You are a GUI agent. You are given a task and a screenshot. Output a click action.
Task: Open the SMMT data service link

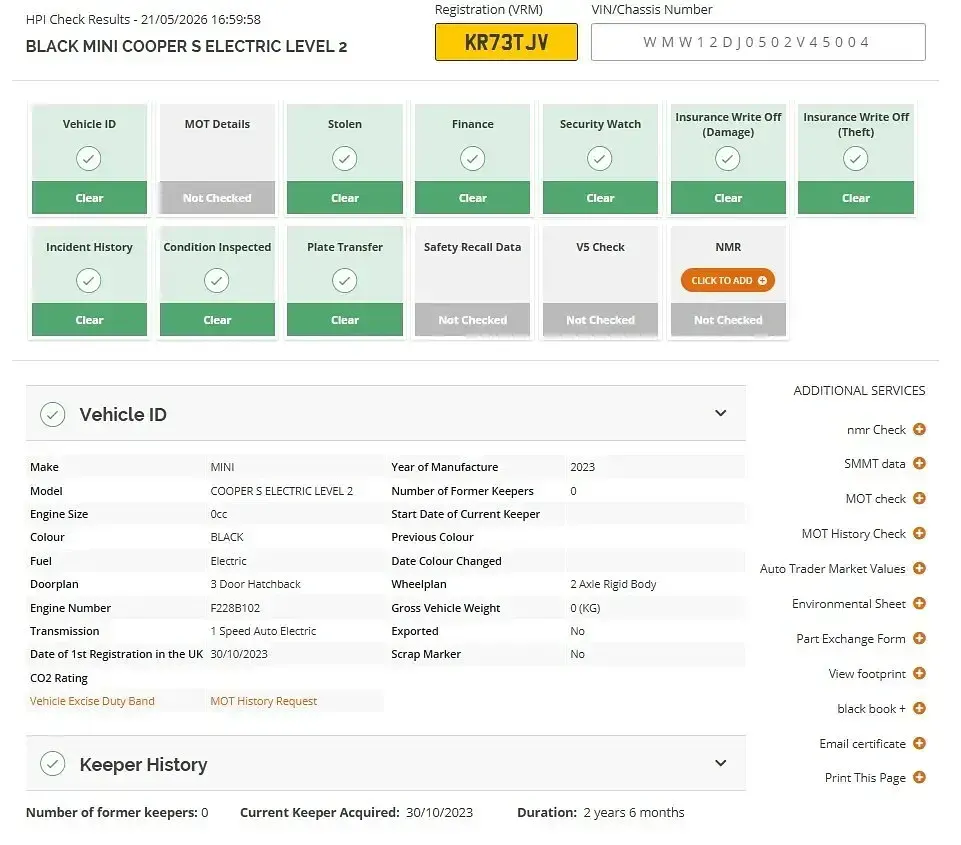point(875,463)
